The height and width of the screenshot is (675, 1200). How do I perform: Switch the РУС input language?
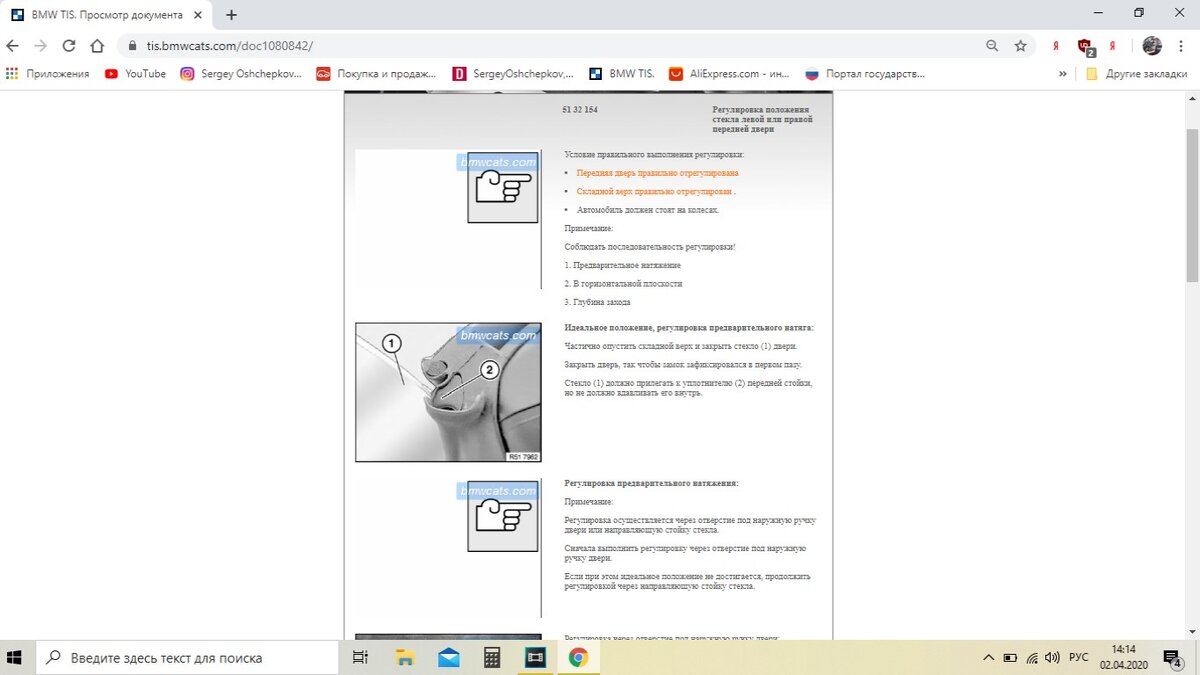pyautogui.click(x=1078, y=657)
